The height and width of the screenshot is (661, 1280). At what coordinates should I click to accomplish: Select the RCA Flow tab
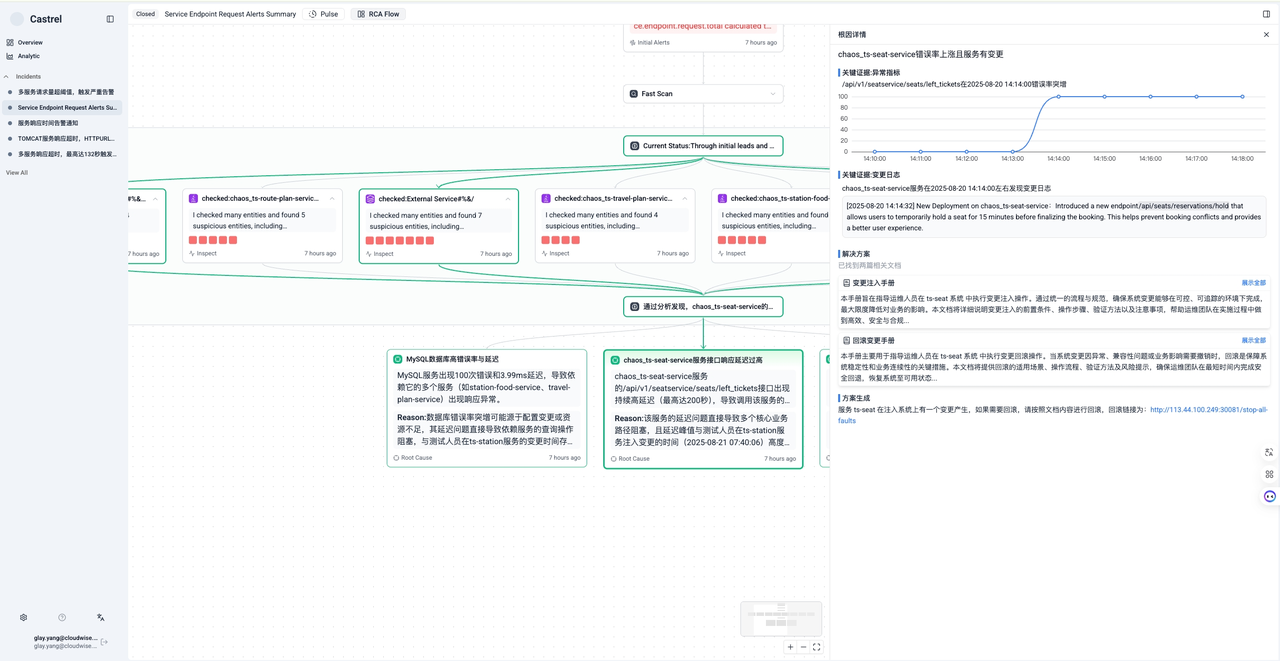378,14
